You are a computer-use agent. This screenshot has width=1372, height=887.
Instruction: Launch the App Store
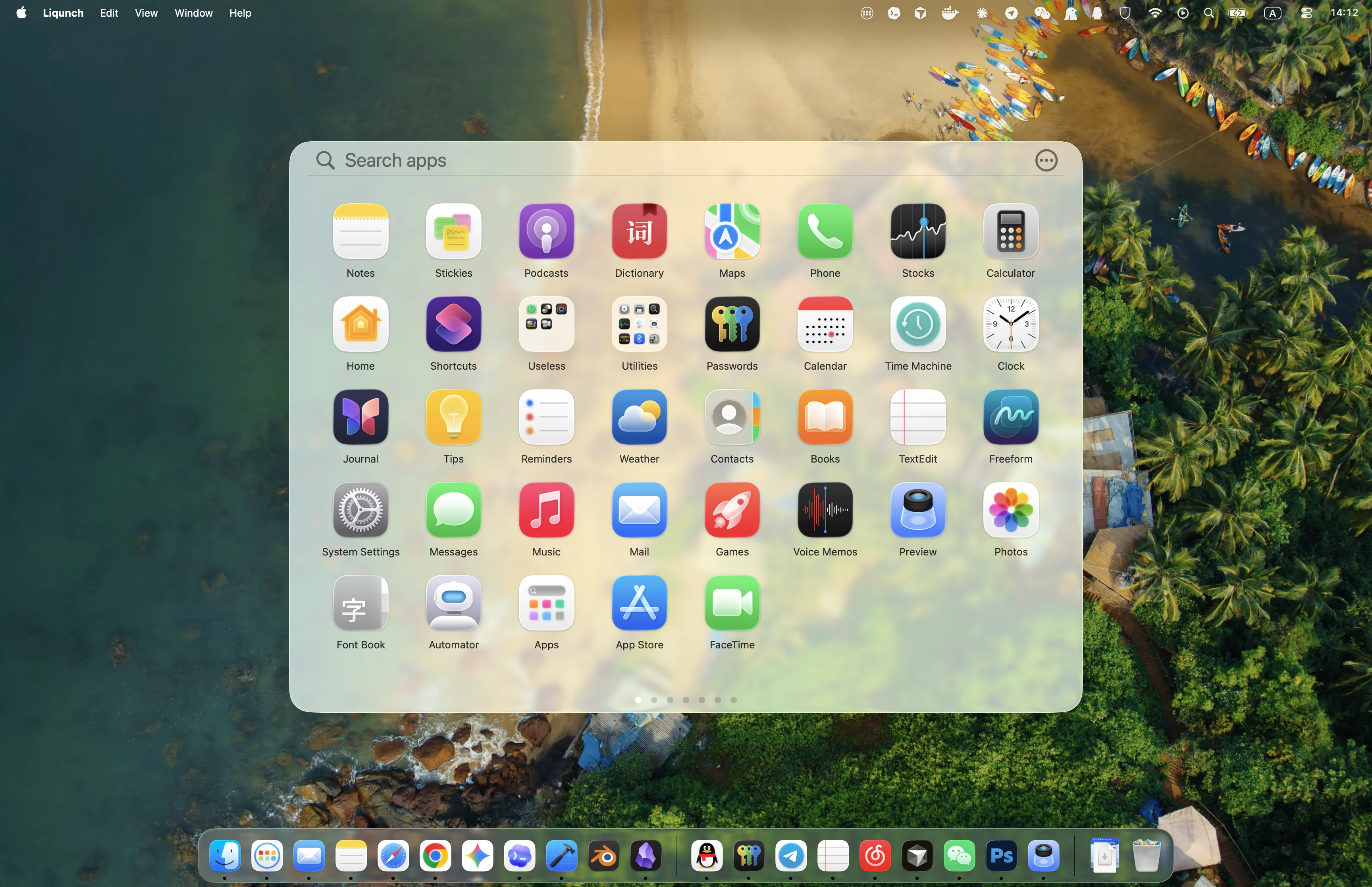coord(639,603)
